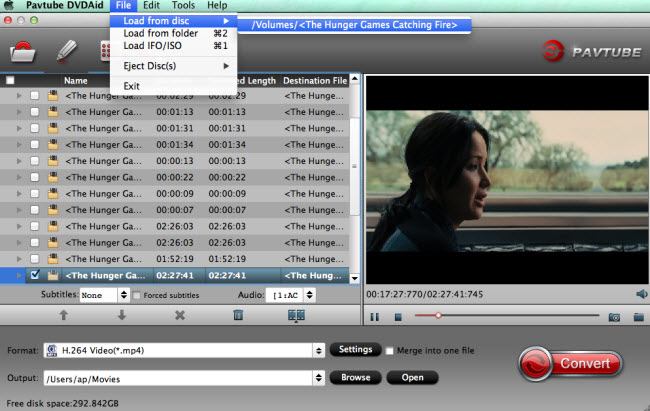Viewport: 650px width, 411px height.
Task: Remove selected item with X icon
Action: [179, 315]
